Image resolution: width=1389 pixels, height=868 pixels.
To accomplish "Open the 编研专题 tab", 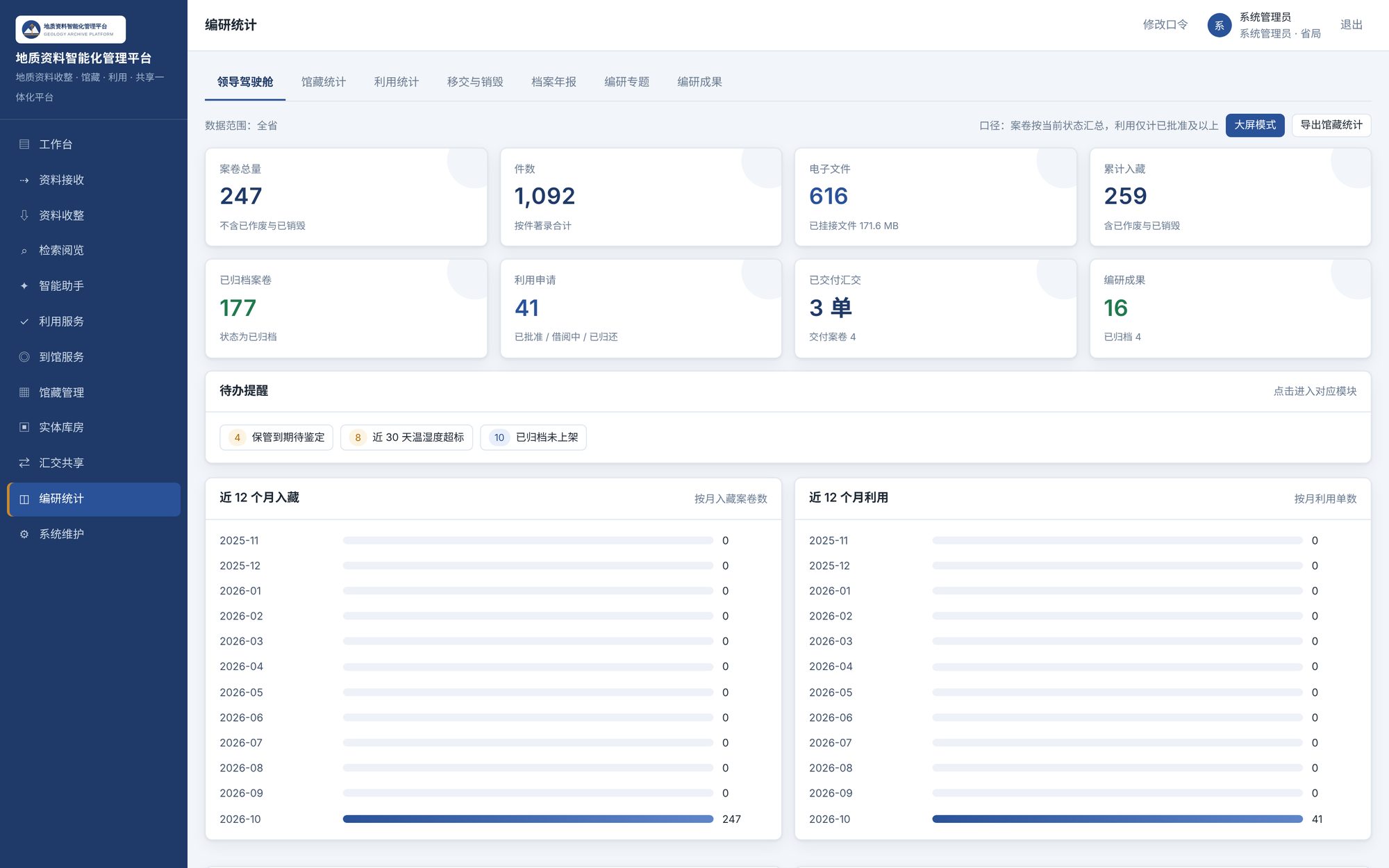I will point(626,82).
